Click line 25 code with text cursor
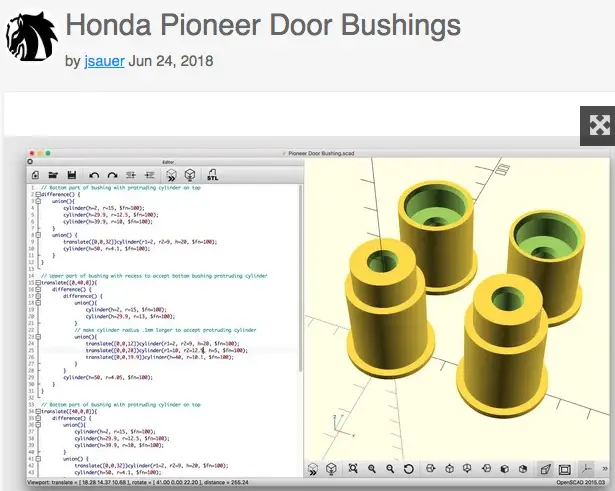Image resolution: width=615 pixels, height=491 pixels. click(167, 351)
